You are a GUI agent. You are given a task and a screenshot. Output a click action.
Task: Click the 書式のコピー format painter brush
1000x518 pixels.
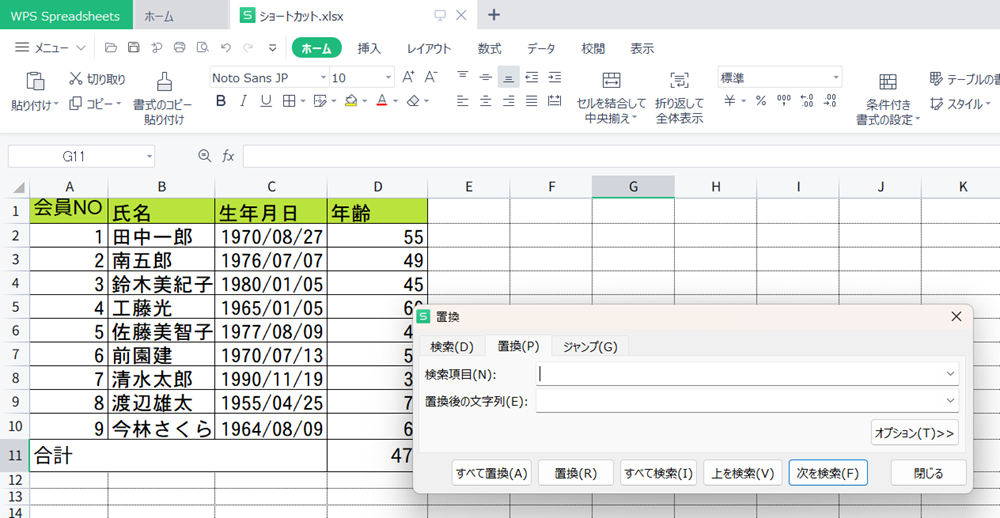point(163,81)
